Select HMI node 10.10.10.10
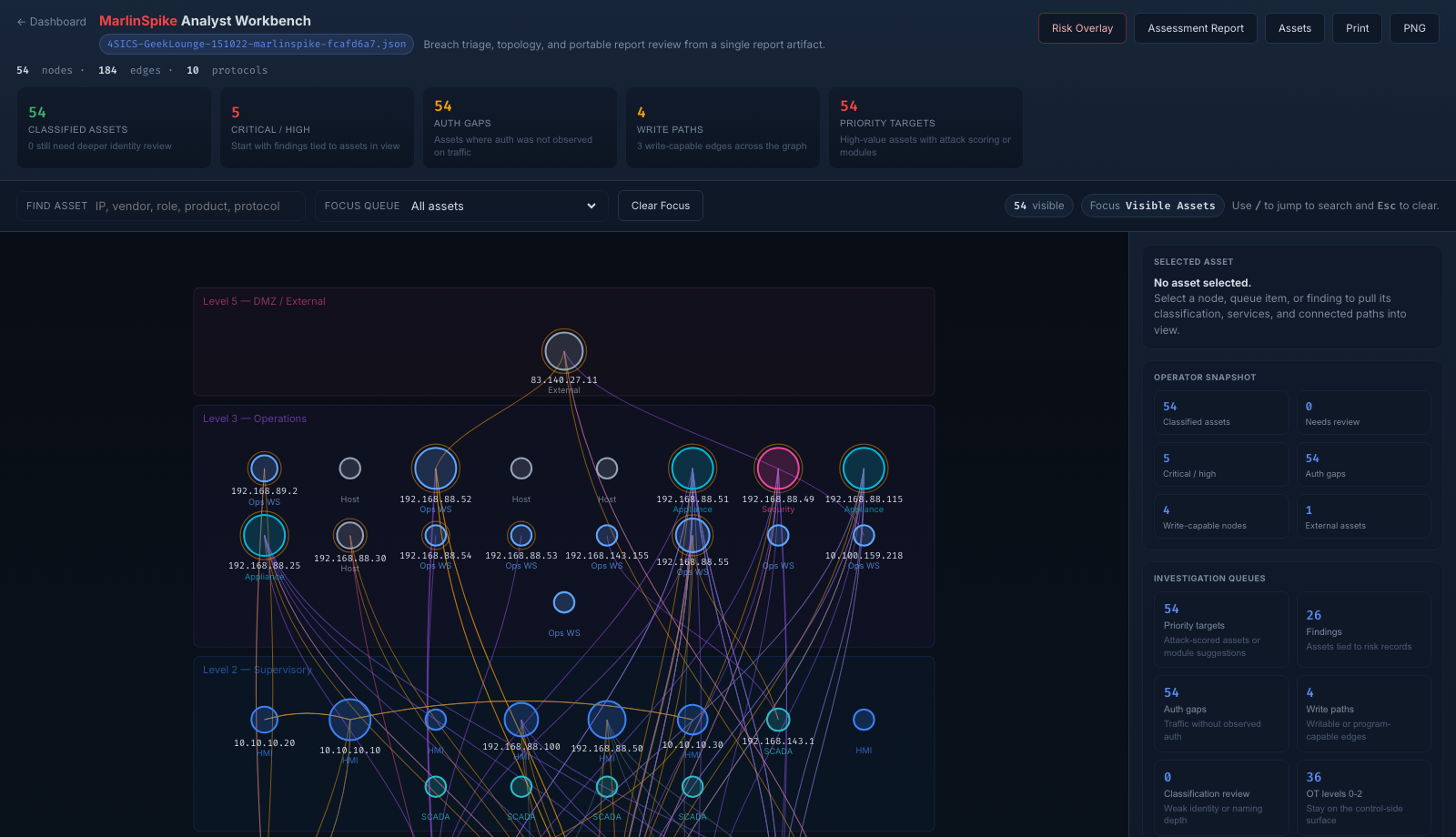This screenshot has width=1456, height=837. tap(349, 718)
